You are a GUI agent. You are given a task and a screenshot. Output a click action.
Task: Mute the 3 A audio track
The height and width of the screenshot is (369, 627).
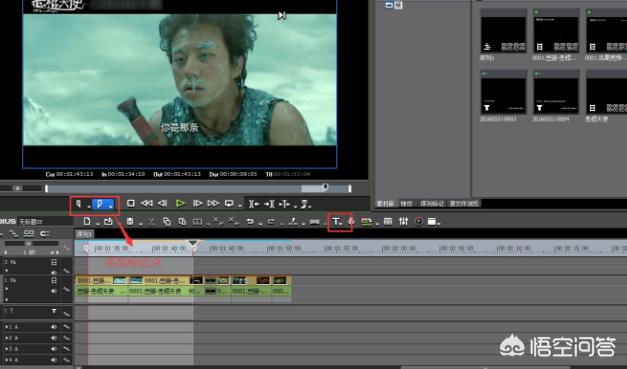point(54,349)
